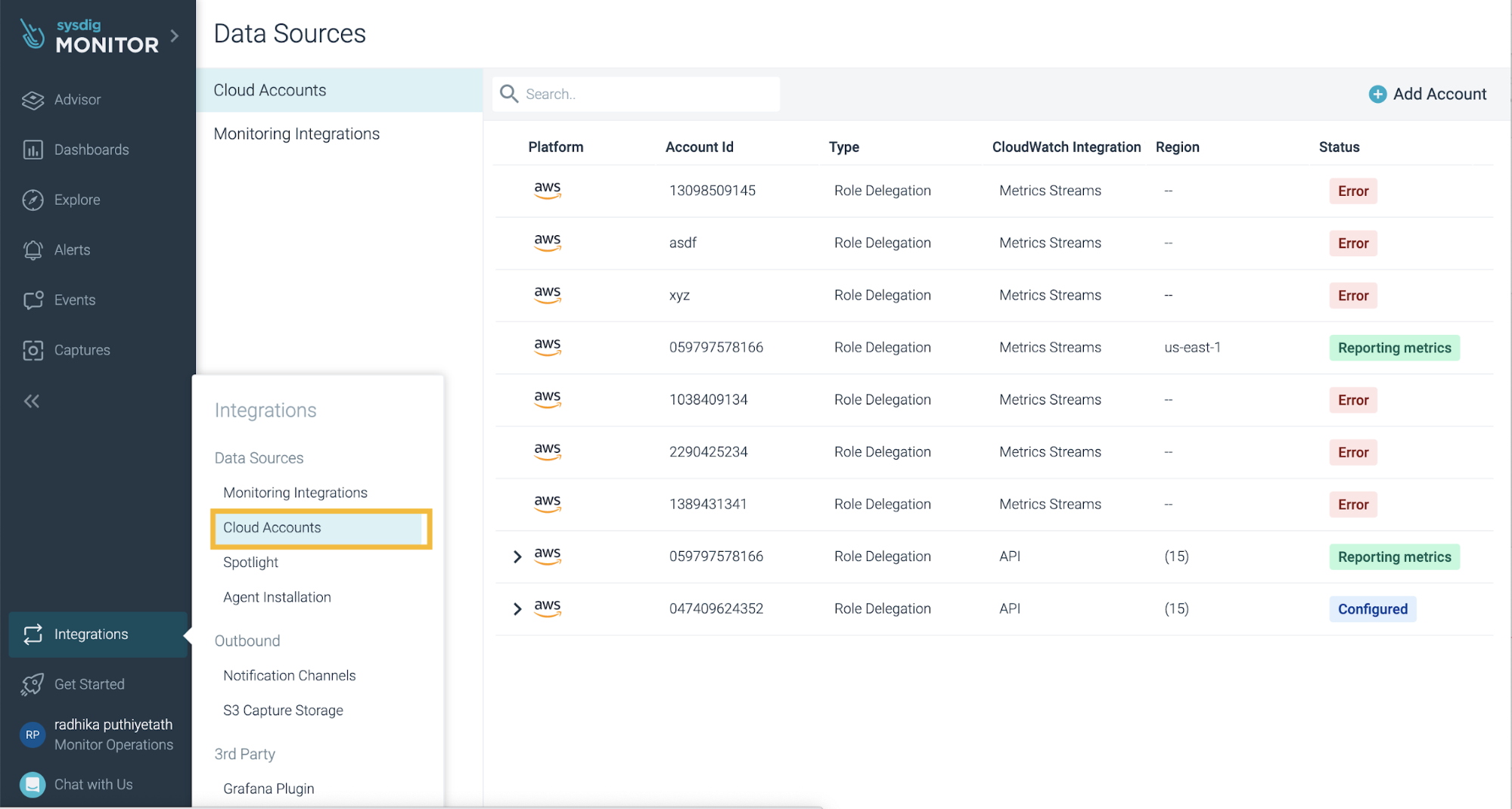The image size is (1512, 809).
Task: Open the Grafana Plugin page
Action: point(269,788)
